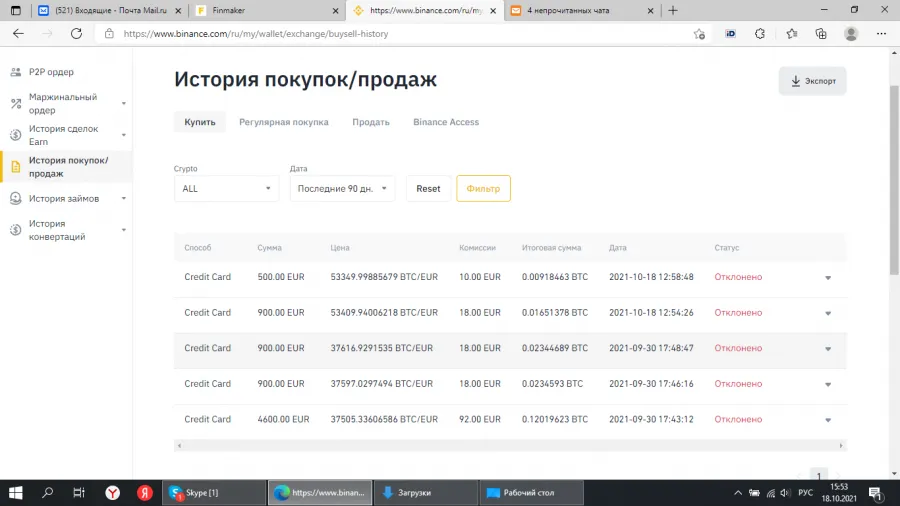
Task: Open the Дата Последние 90 дн. dropdown
Action: (x=342, y=188)
